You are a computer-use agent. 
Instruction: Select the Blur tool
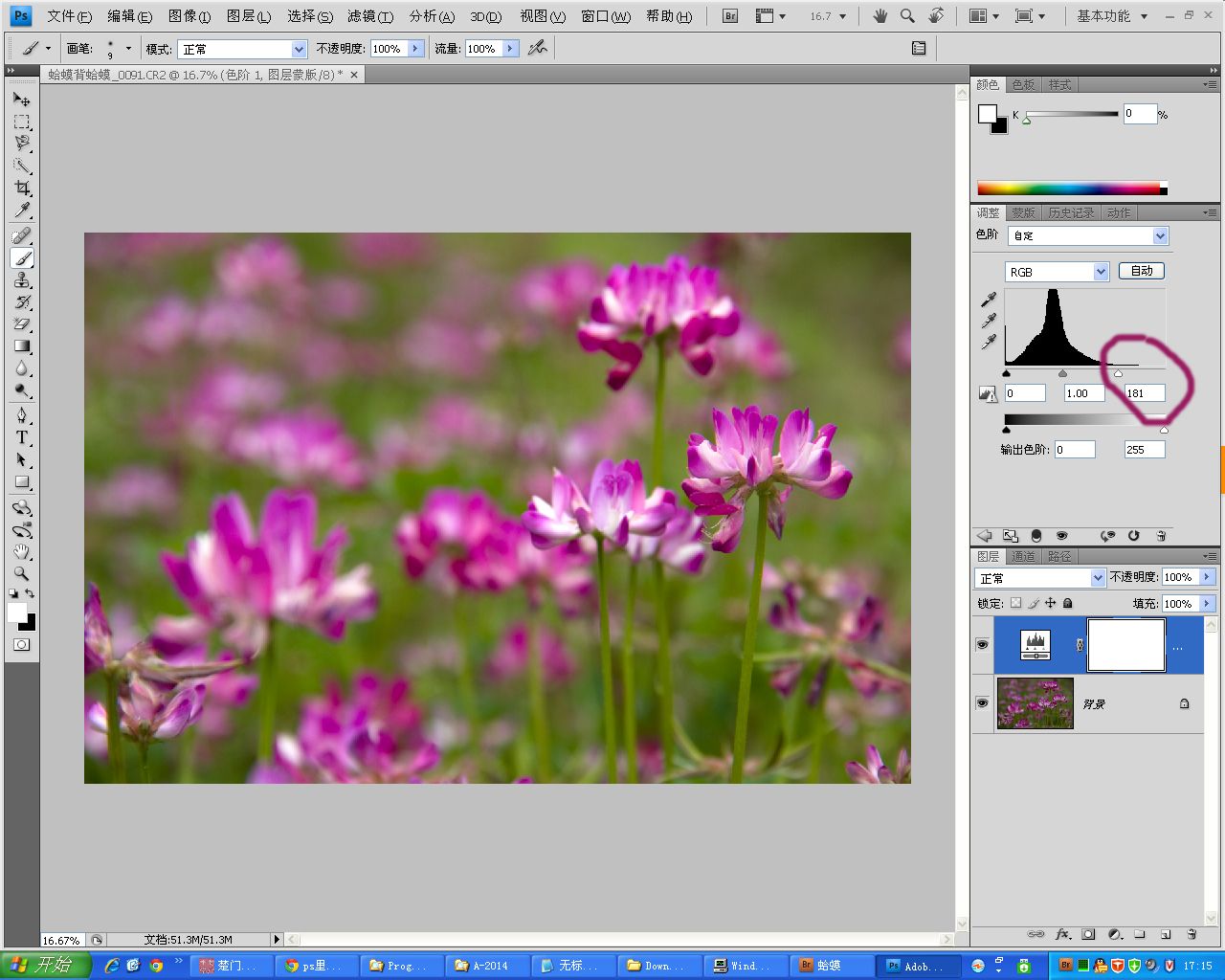(x=22, y=368)
